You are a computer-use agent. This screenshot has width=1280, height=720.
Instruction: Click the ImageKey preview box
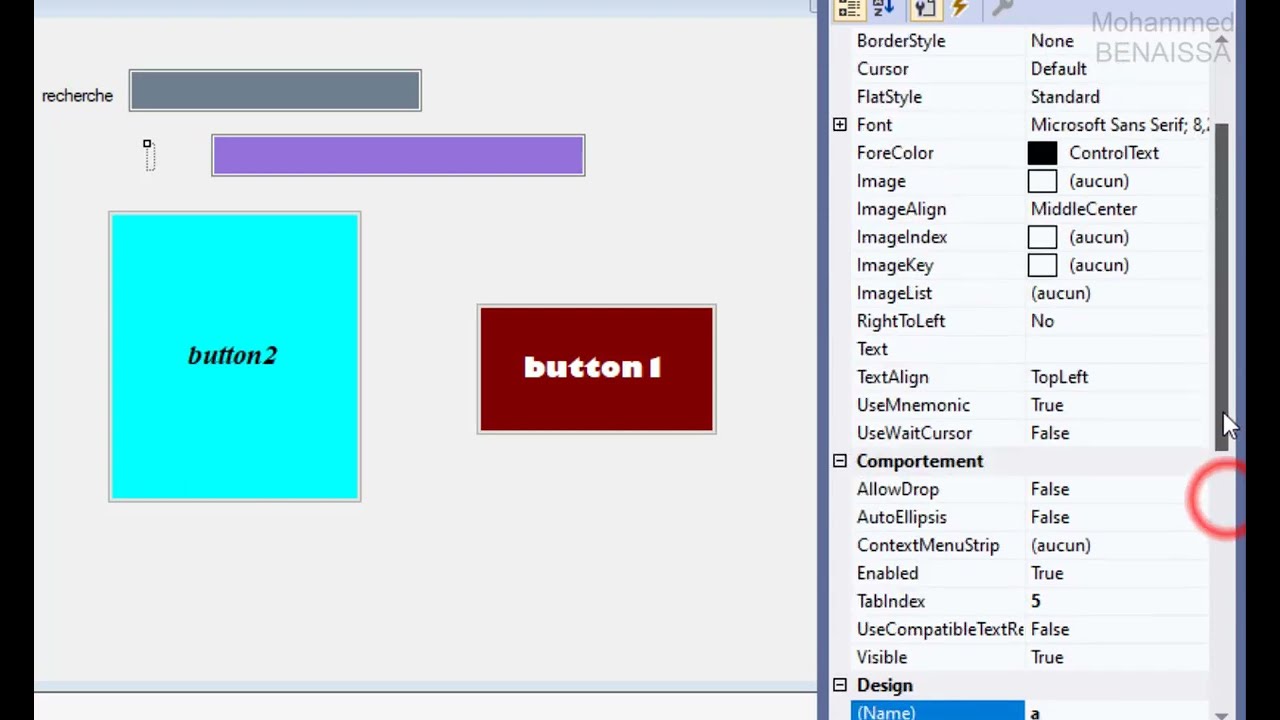point(1042,265)
